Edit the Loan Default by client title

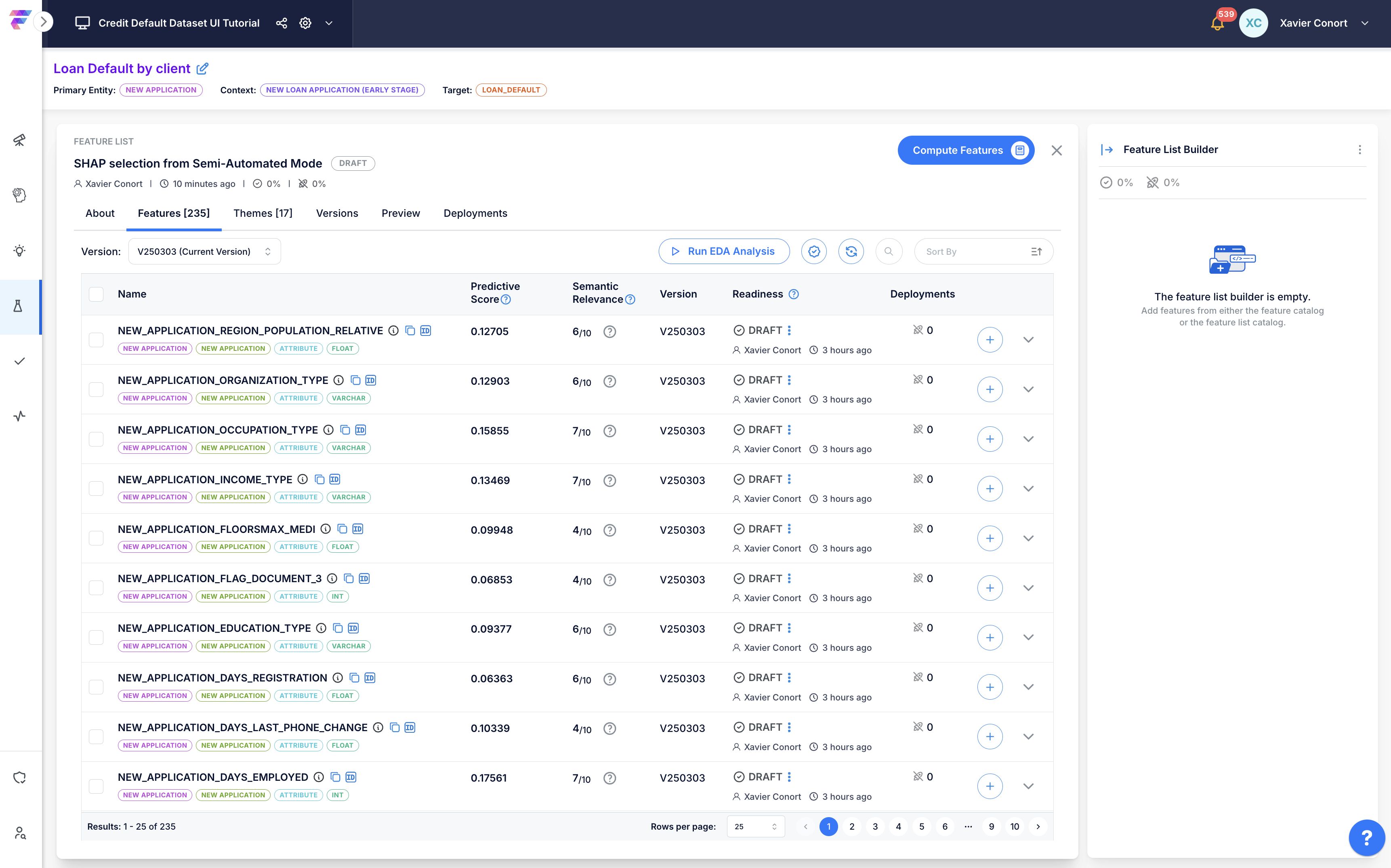coord(202,69)
